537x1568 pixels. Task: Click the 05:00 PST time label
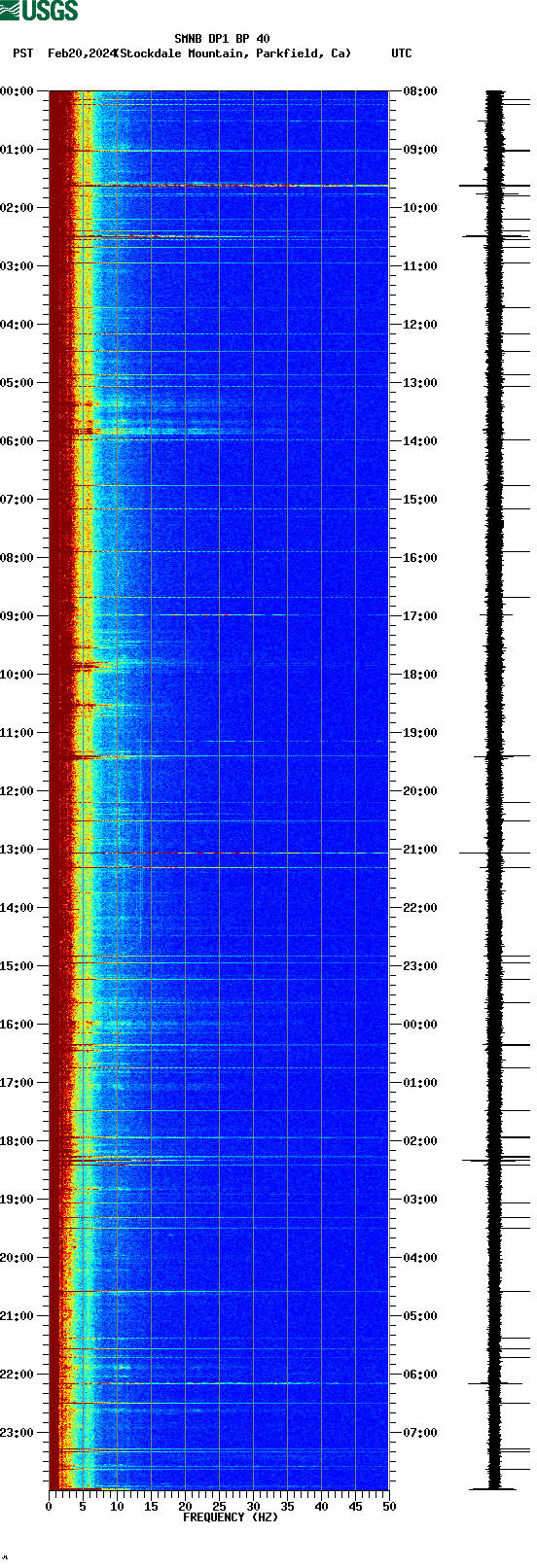click(18, 383)
